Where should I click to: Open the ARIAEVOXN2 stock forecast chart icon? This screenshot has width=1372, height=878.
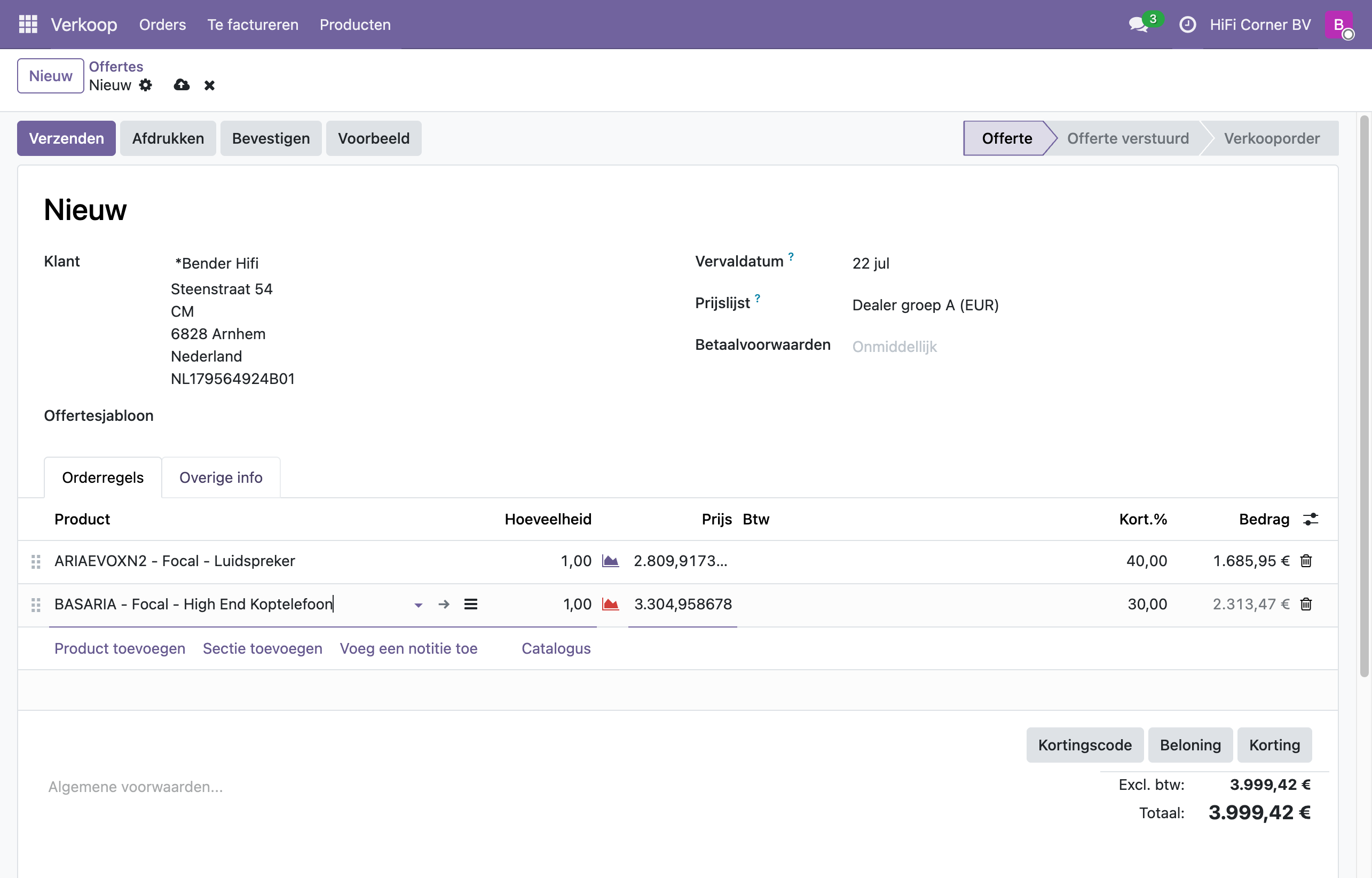[x=610, y=561]
